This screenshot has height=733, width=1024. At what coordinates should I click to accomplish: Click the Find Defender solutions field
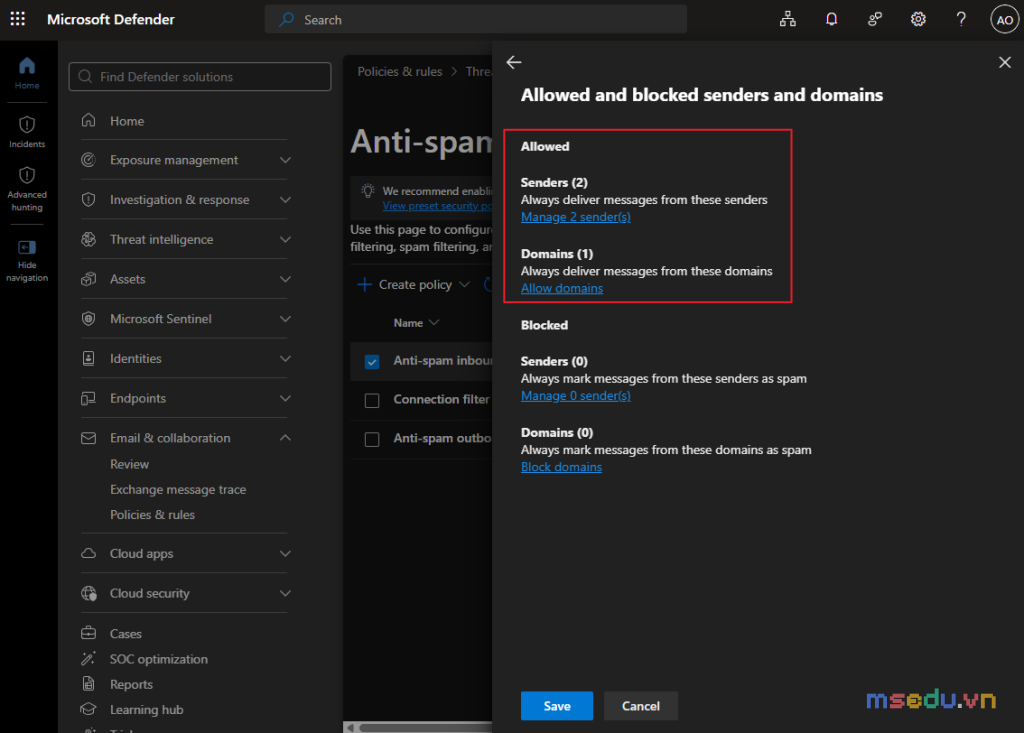pos(200,76)
